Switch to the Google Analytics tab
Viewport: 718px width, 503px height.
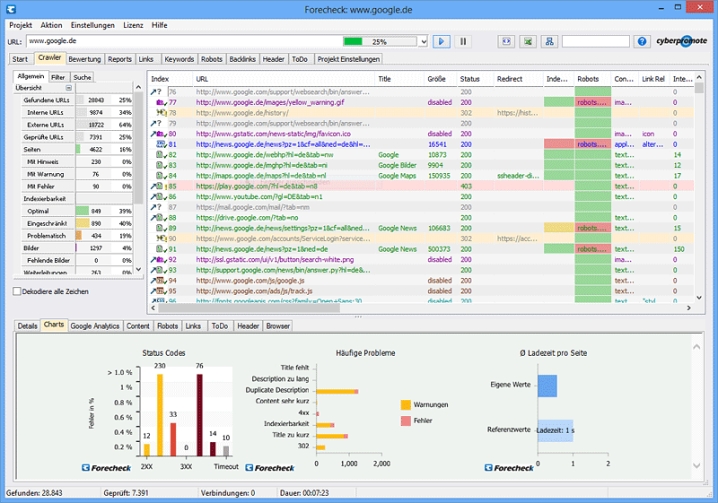[95, 326]
